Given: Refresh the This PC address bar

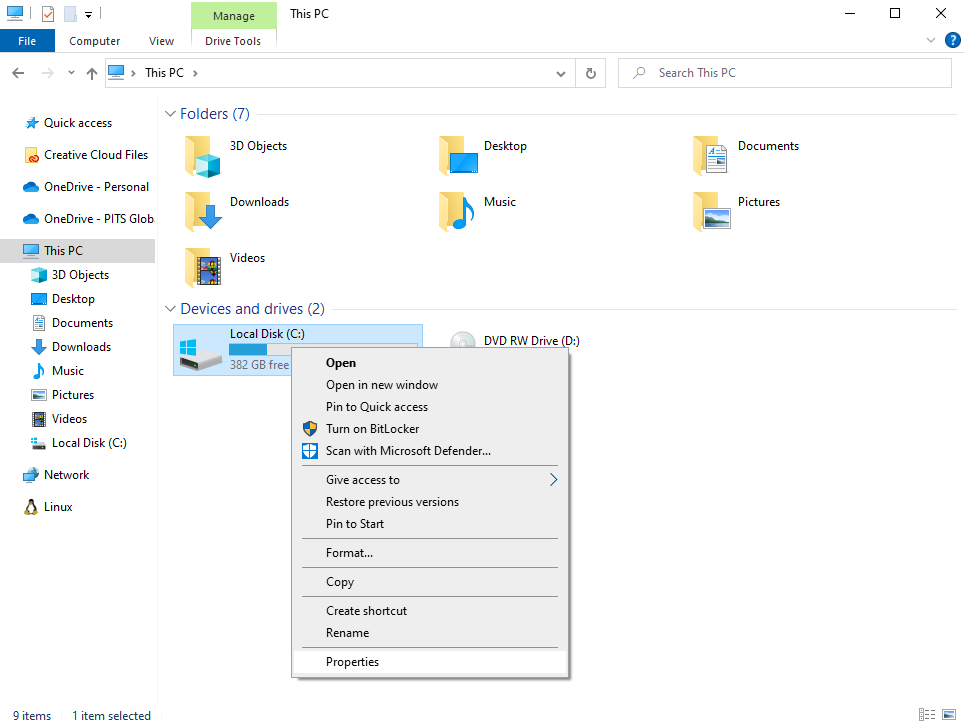Looking at the screenshot, I should [x=590, y=73].
